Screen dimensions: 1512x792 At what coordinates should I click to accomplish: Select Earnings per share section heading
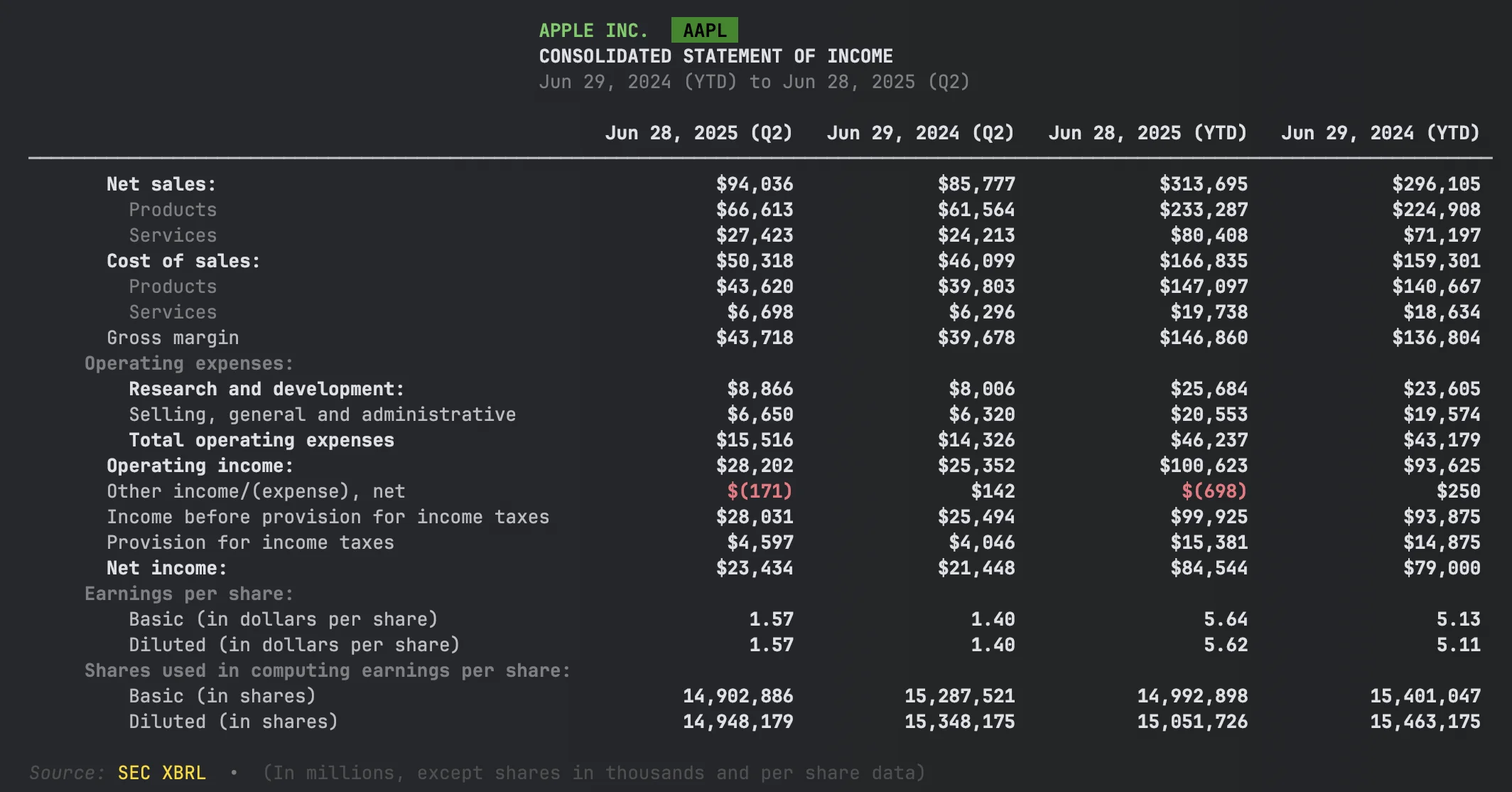coord(189,594)
